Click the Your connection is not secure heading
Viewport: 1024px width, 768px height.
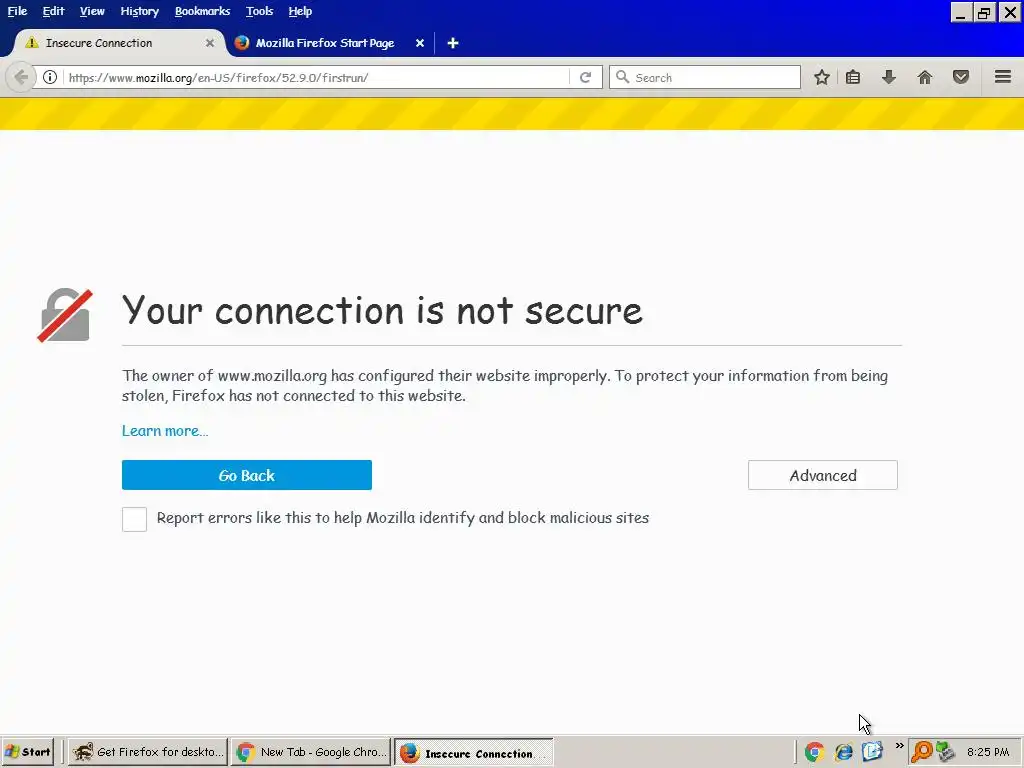tap(383, 310)
